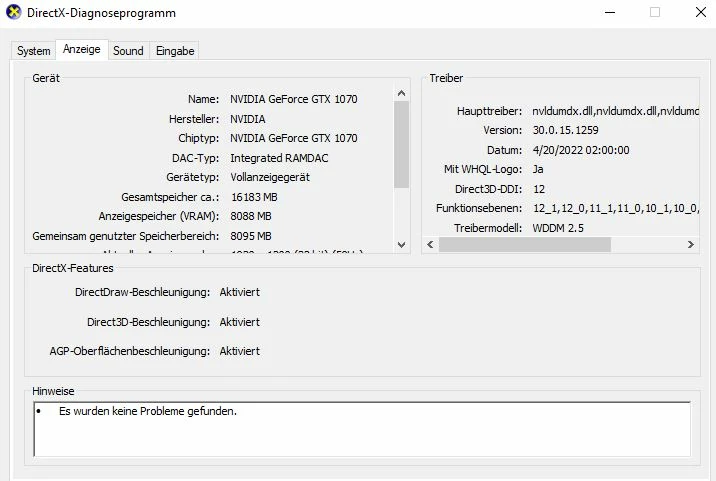Click the 'Funktionsebenen:' label

coord(479,208)
